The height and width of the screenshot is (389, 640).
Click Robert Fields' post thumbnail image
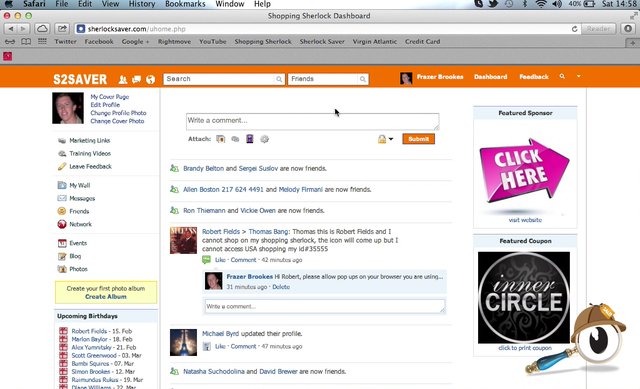click(183, 240)
